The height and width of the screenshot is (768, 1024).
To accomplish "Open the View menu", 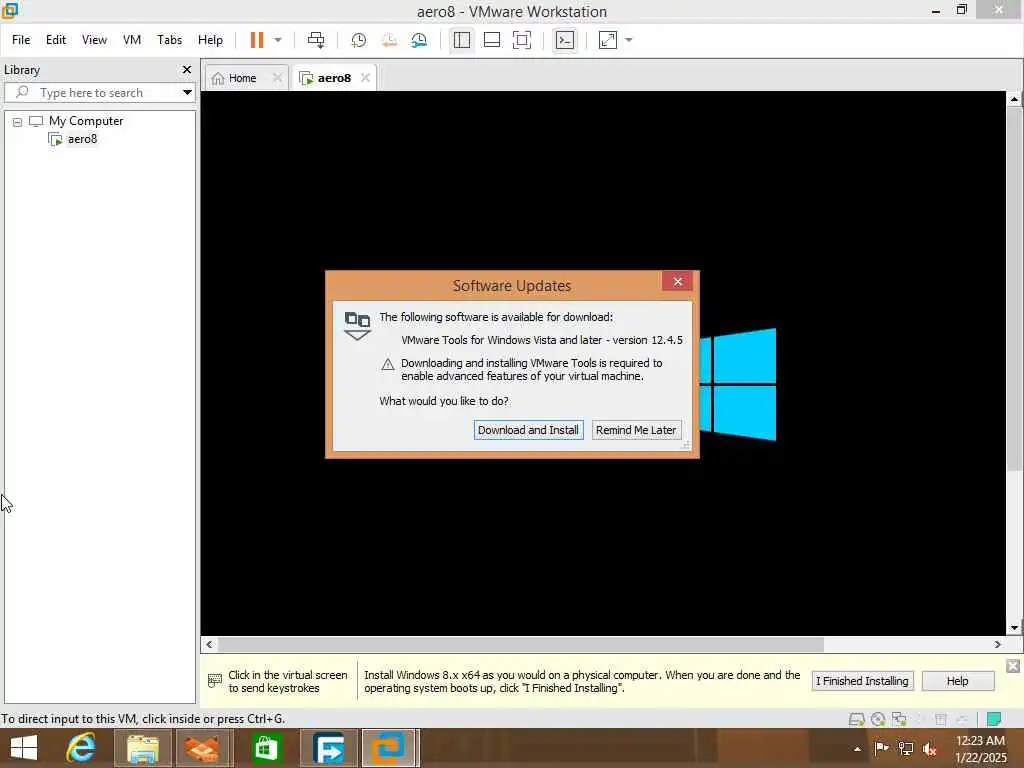I will point(94,40).
